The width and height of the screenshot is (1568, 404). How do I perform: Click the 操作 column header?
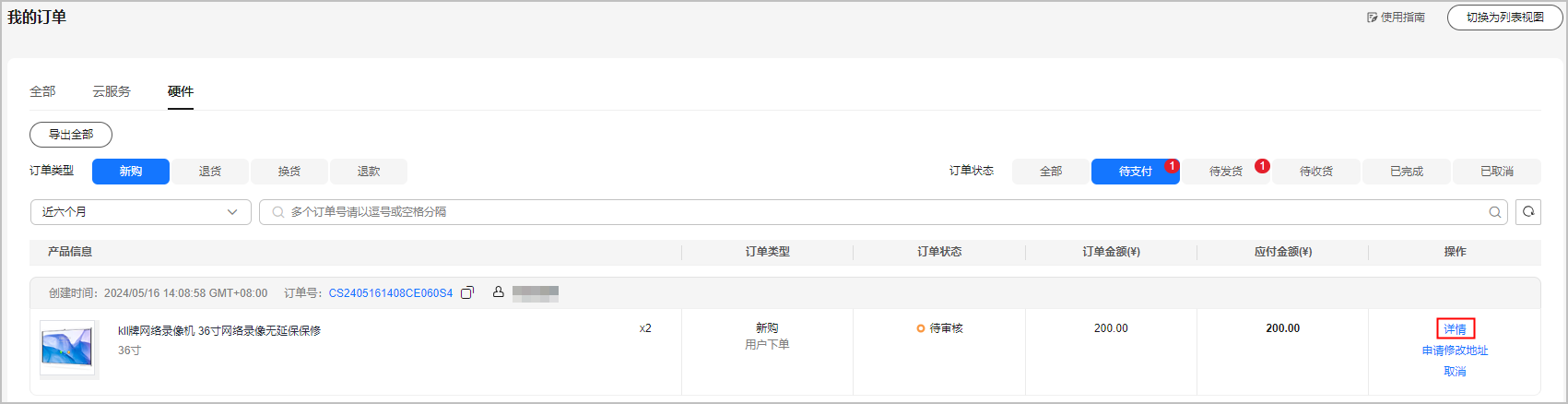coord(1456,252)
